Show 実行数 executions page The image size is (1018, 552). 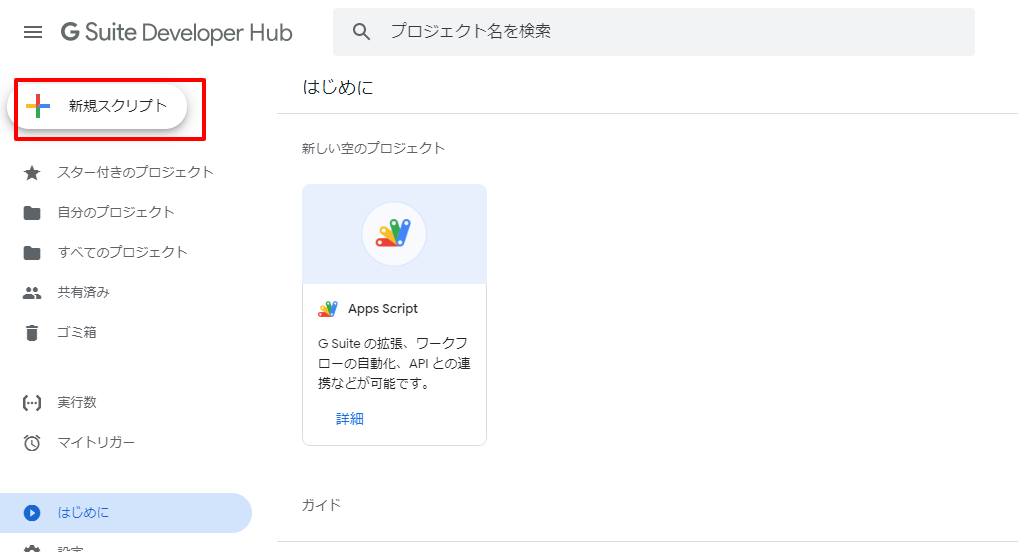(x=77, y=403)
